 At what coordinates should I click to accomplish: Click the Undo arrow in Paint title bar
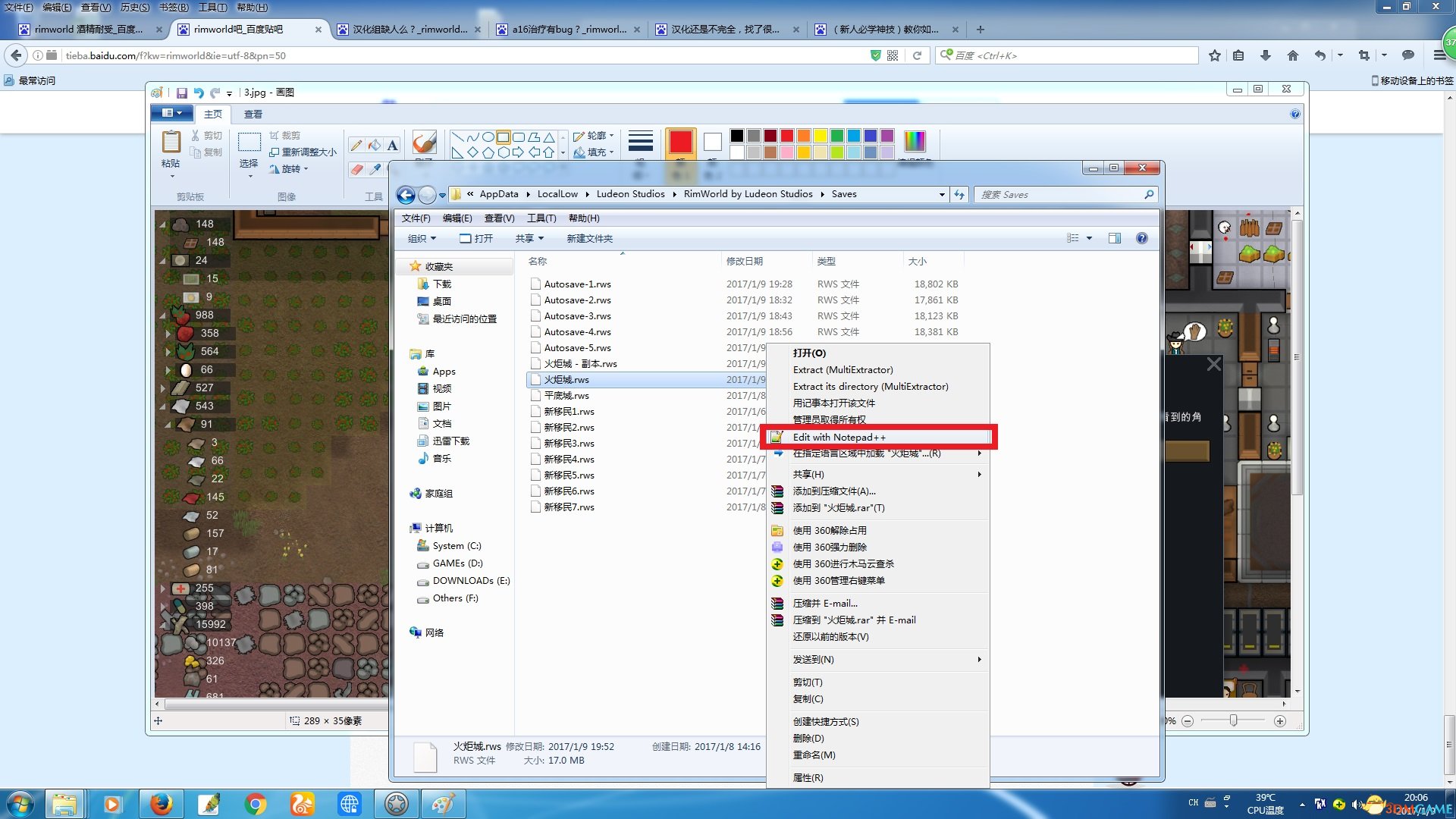coord(199,93)
